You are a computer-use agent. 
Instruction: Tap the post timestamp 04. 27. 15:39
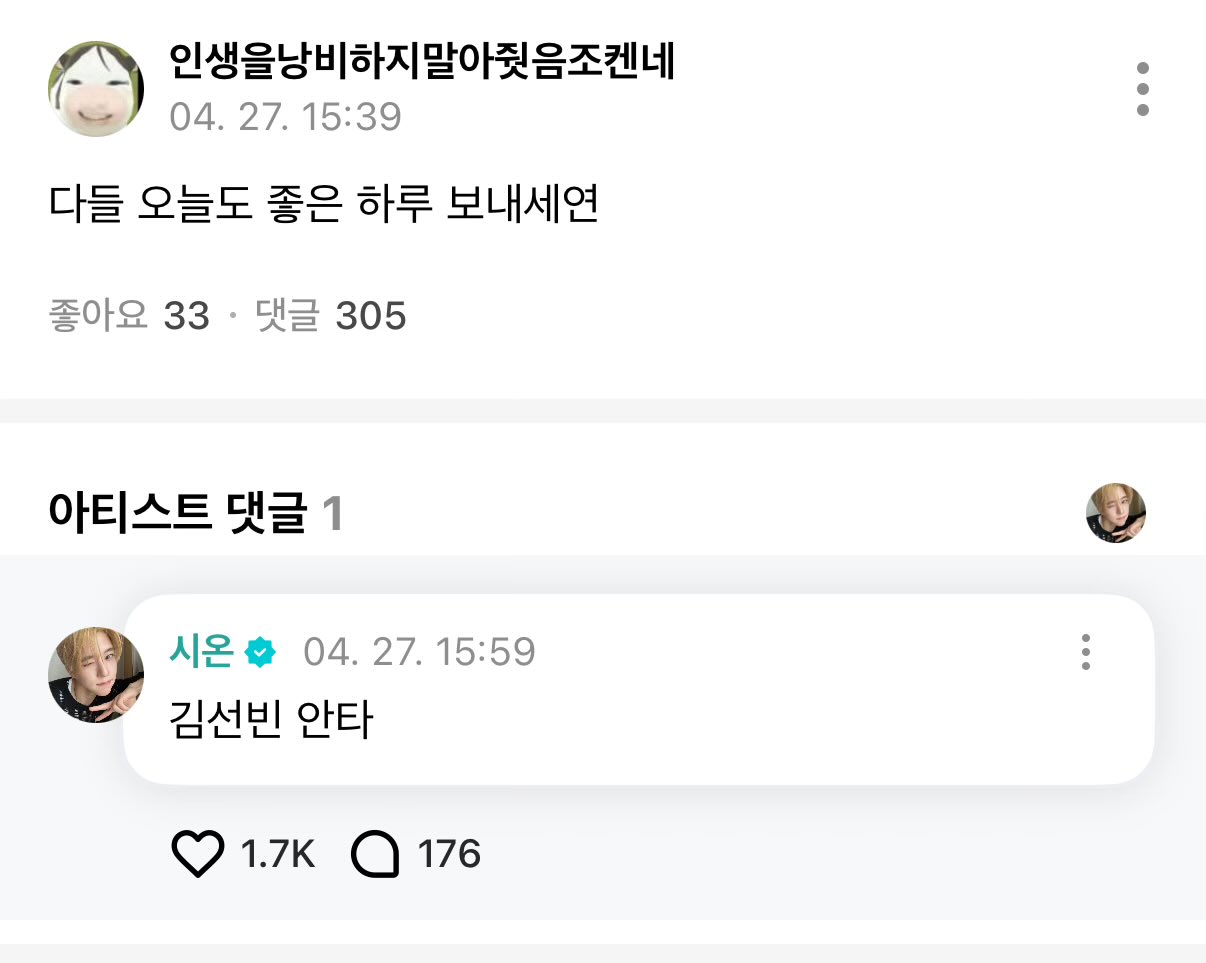(285, 117)
